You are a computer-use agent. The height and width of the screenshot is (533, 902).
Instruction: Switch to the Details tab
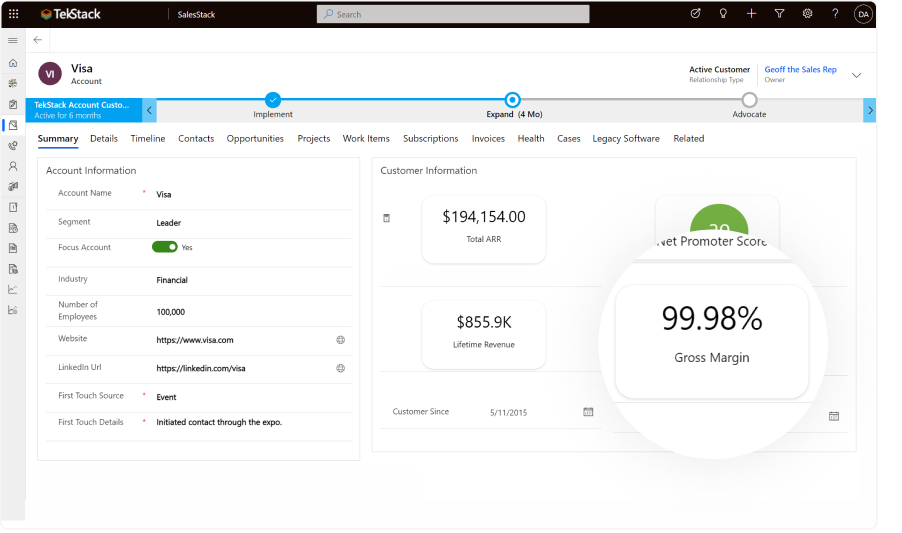tap(104, 139)
